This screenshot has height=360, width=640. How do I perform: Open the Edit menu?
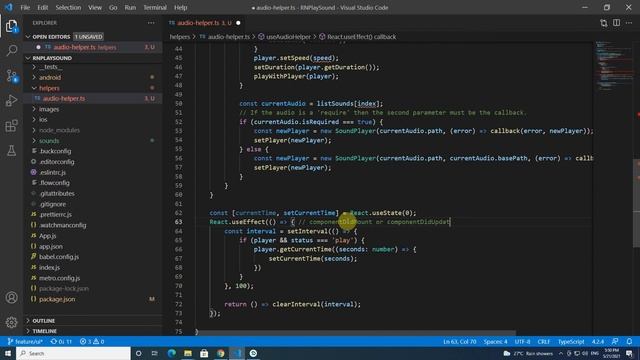(x=42, y=7)
